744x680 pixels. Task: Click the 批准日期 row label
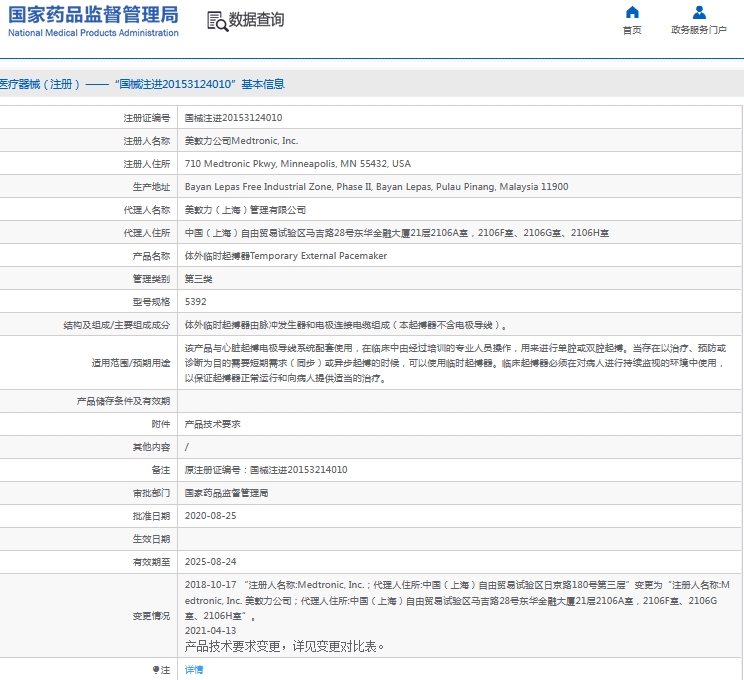click(151, 516)
